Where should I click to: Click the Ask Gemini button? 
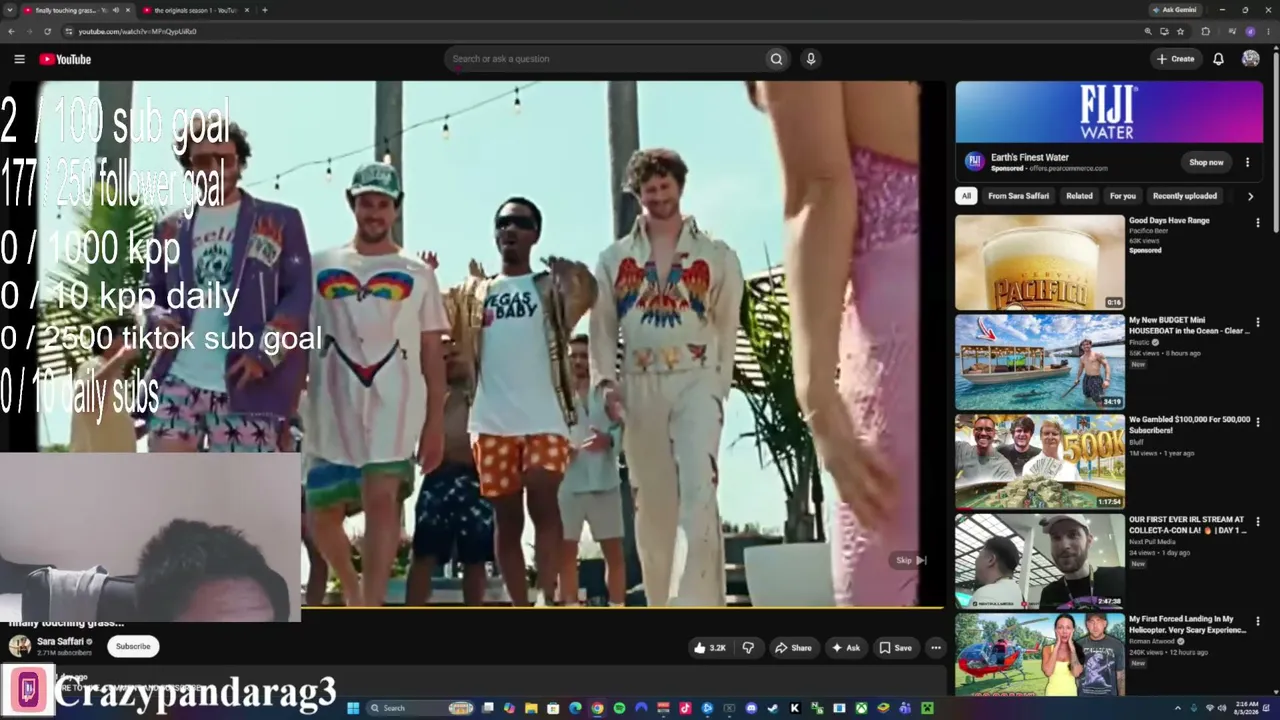click(1174, 10)
